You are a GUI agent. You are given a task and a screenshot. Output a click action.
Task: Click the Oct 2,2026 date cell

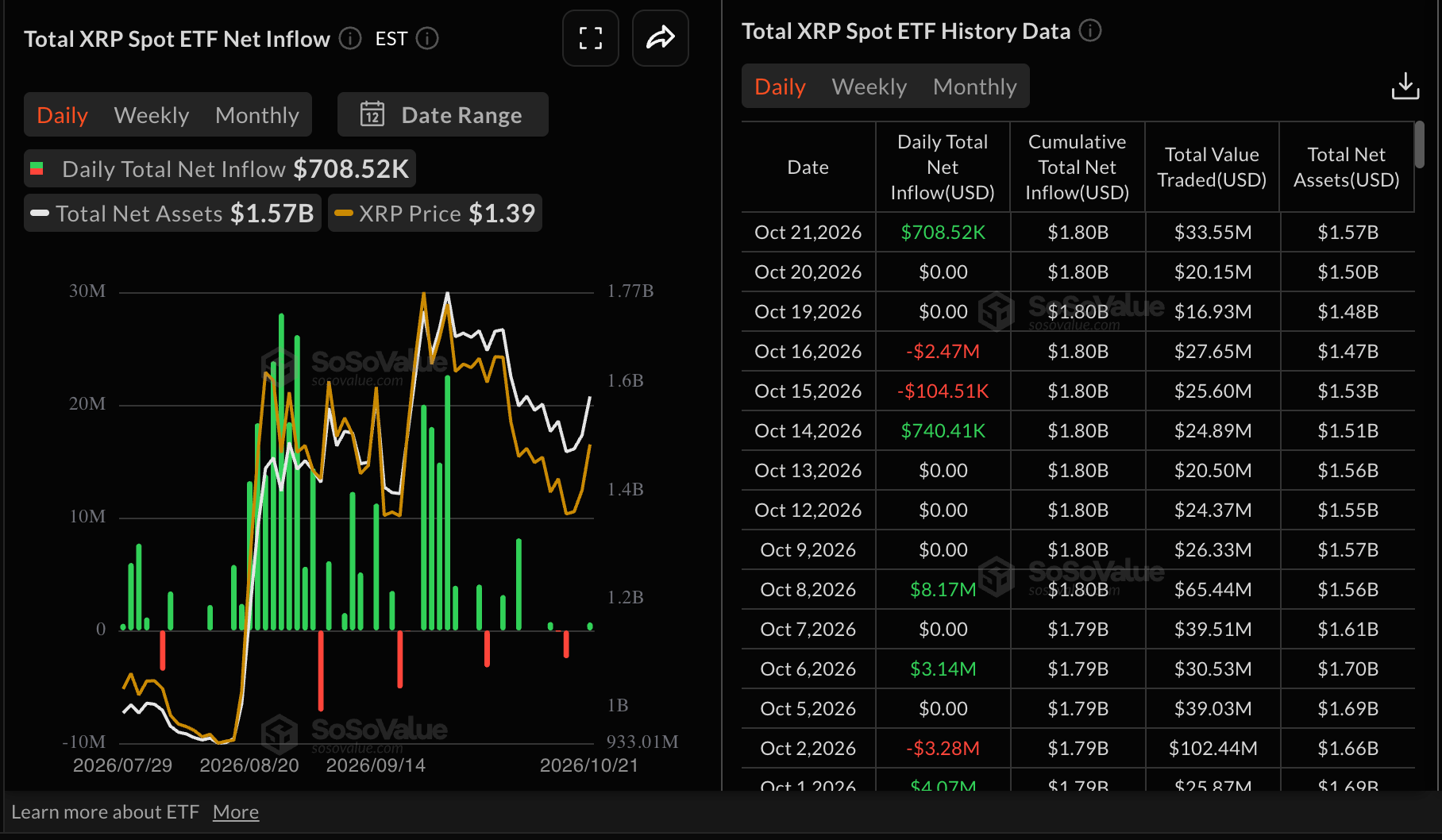click(x=808, y=748)
